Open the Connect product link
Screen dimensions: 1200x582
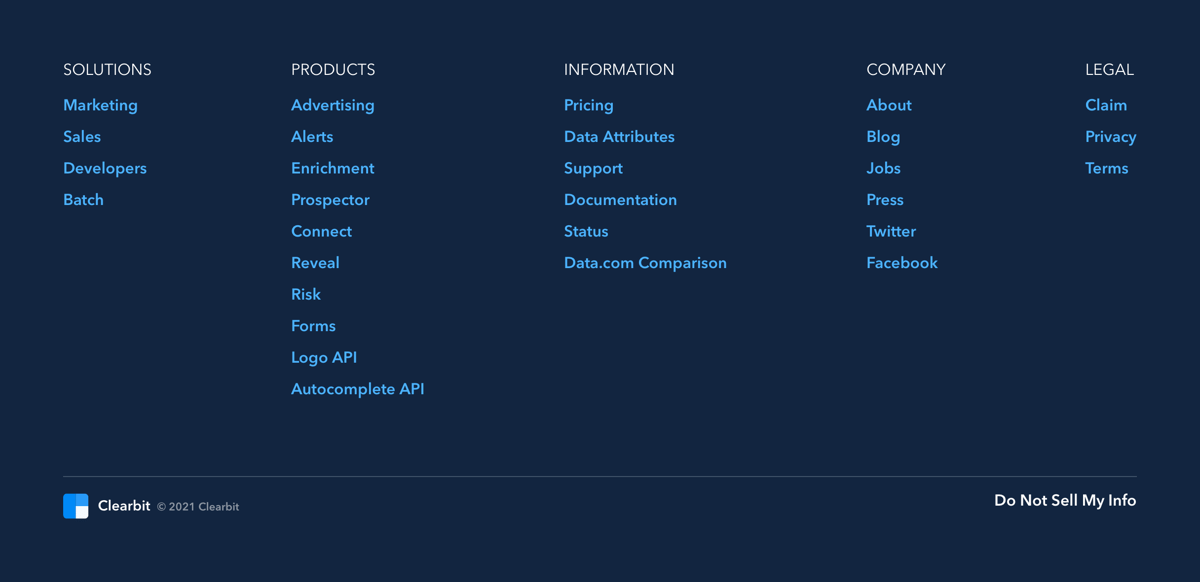tap(321, 231)
